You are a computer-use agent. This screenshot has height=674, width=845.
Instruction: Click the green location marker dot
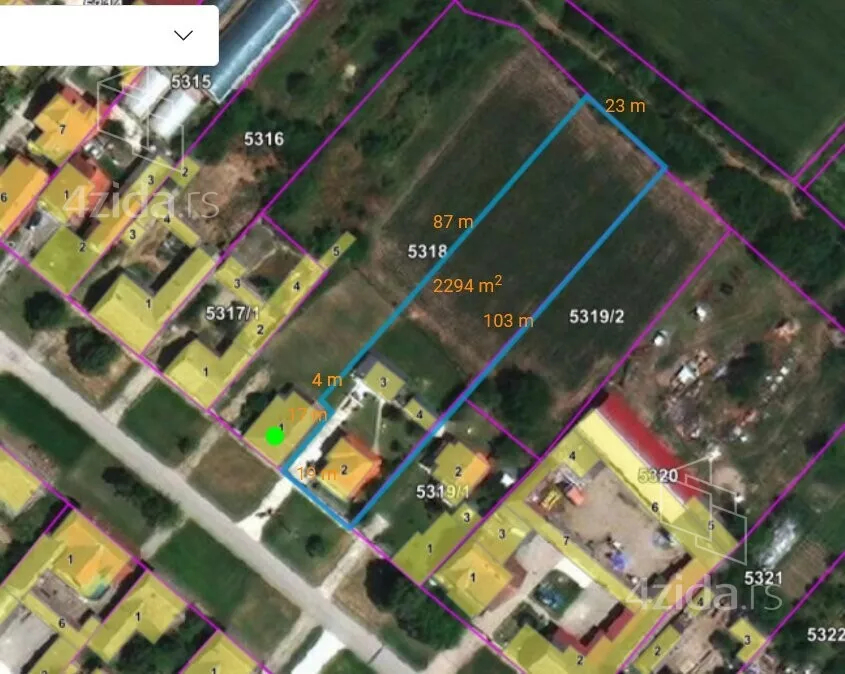click(x=275, y=436)
